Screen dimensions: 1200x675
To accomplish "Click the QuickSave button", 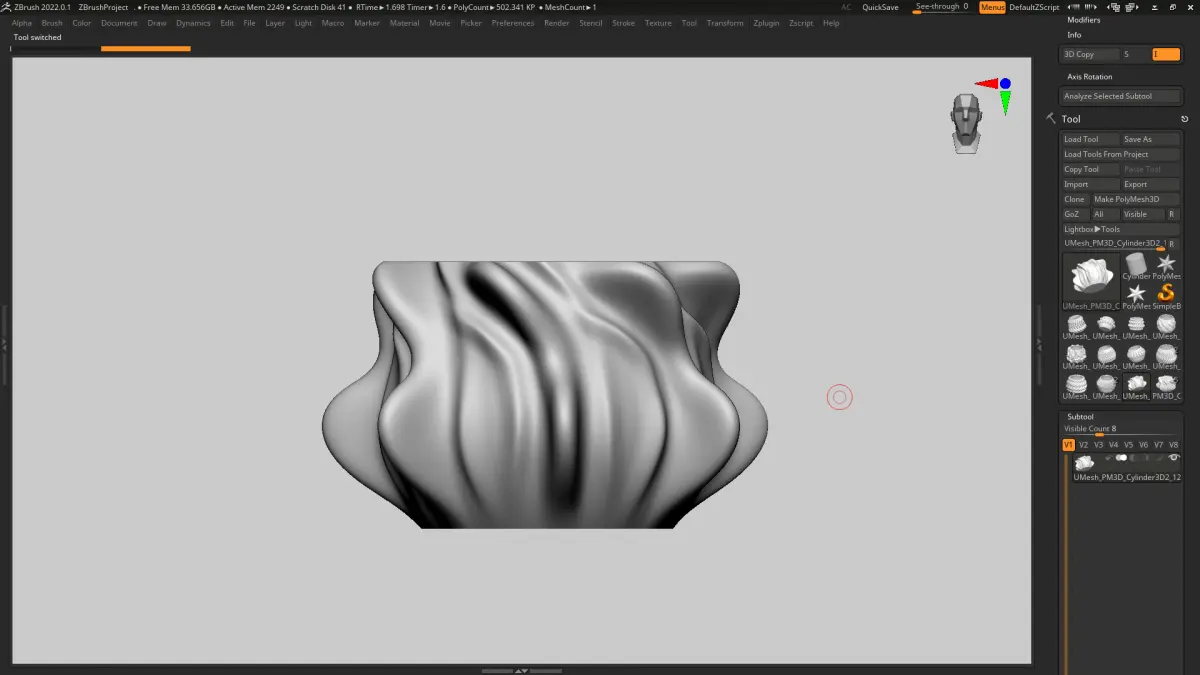I will click(880, 7).
